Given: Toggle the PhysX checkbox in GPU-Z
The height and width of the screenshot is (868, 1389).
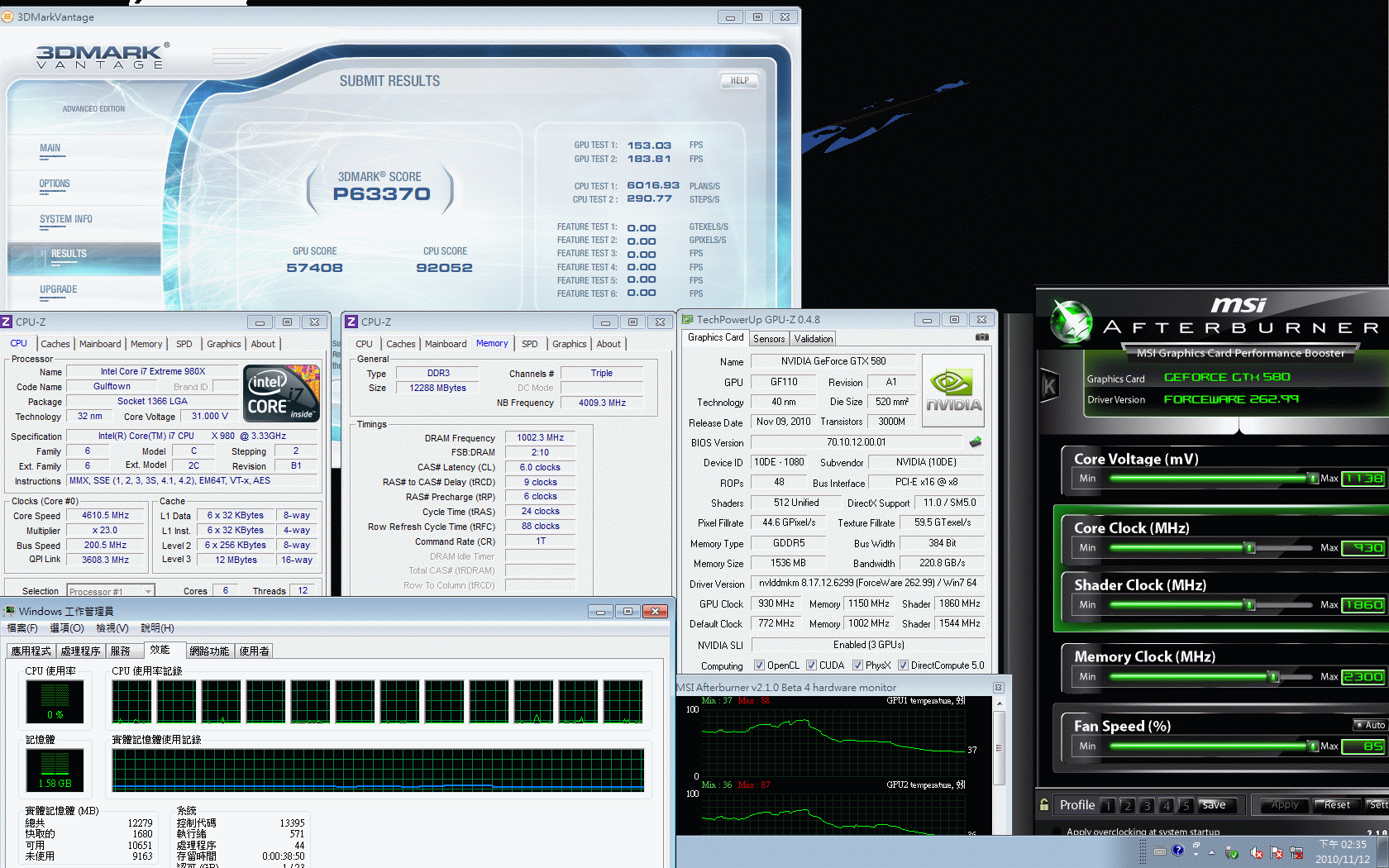Looking at the screenshot, I should 857,665.
